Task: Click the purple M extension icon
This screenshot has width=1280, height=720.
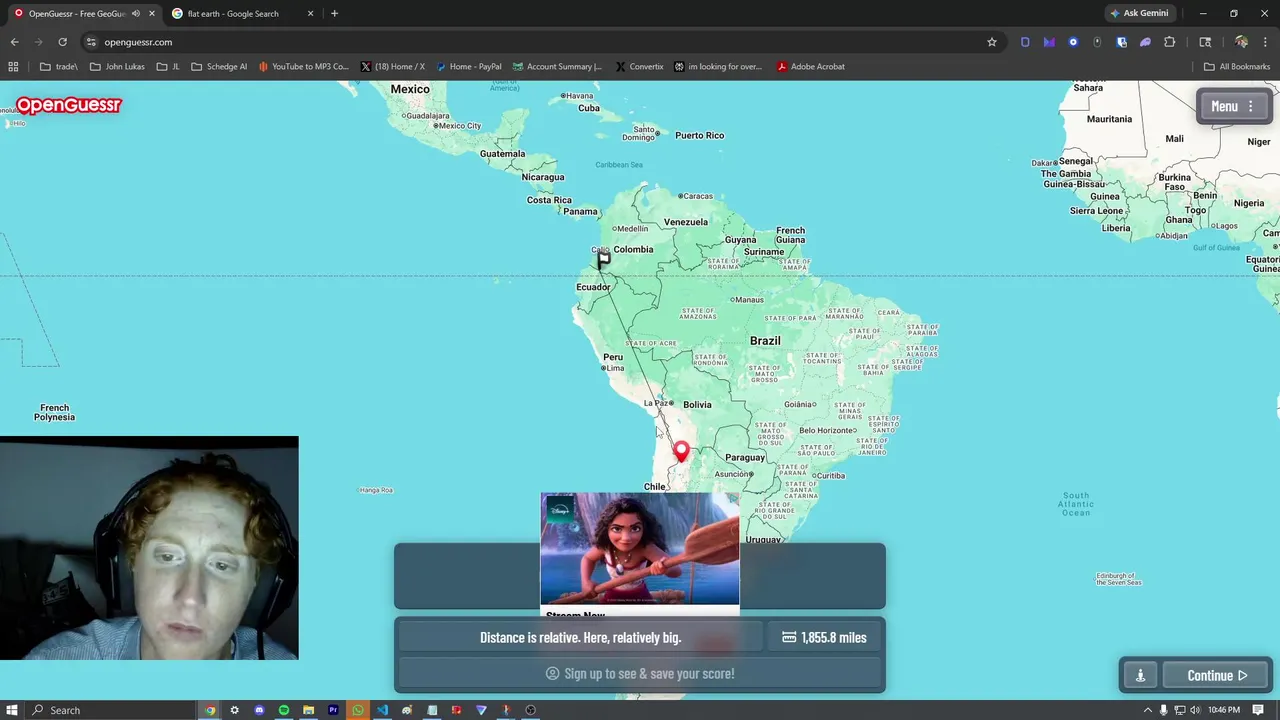Action: coord(1049,42)
